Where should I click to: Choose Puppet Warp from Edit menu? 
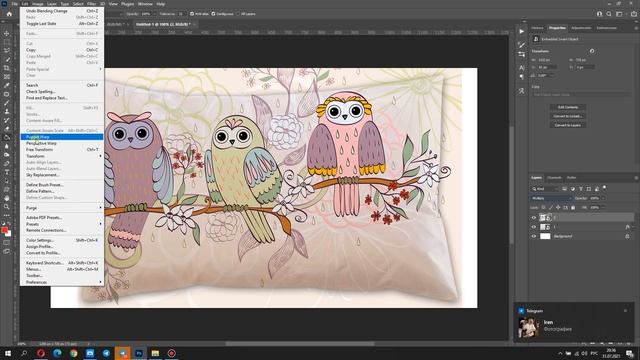62,137
